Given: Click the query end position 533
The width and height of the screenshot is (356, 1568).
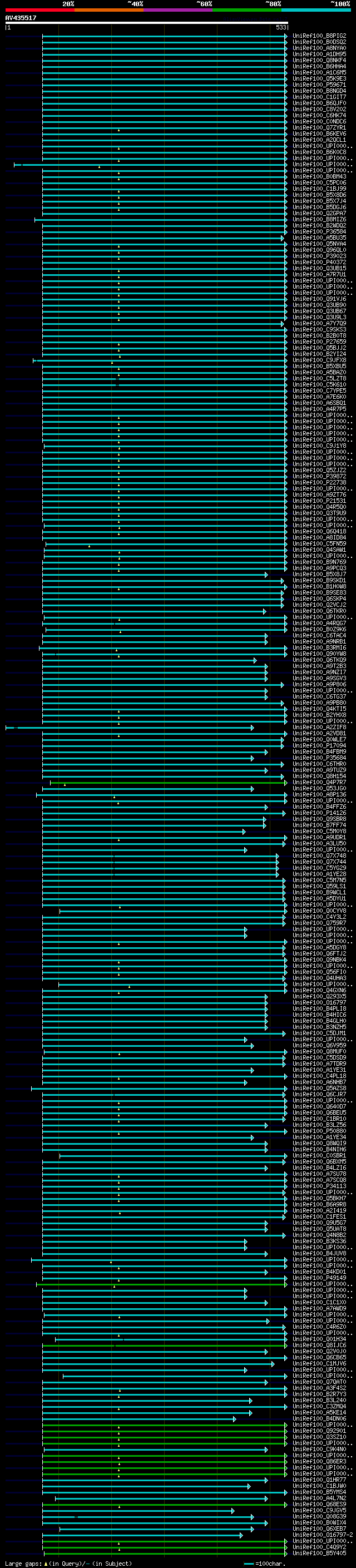Looking at the screenshot, I should point(280,27).
